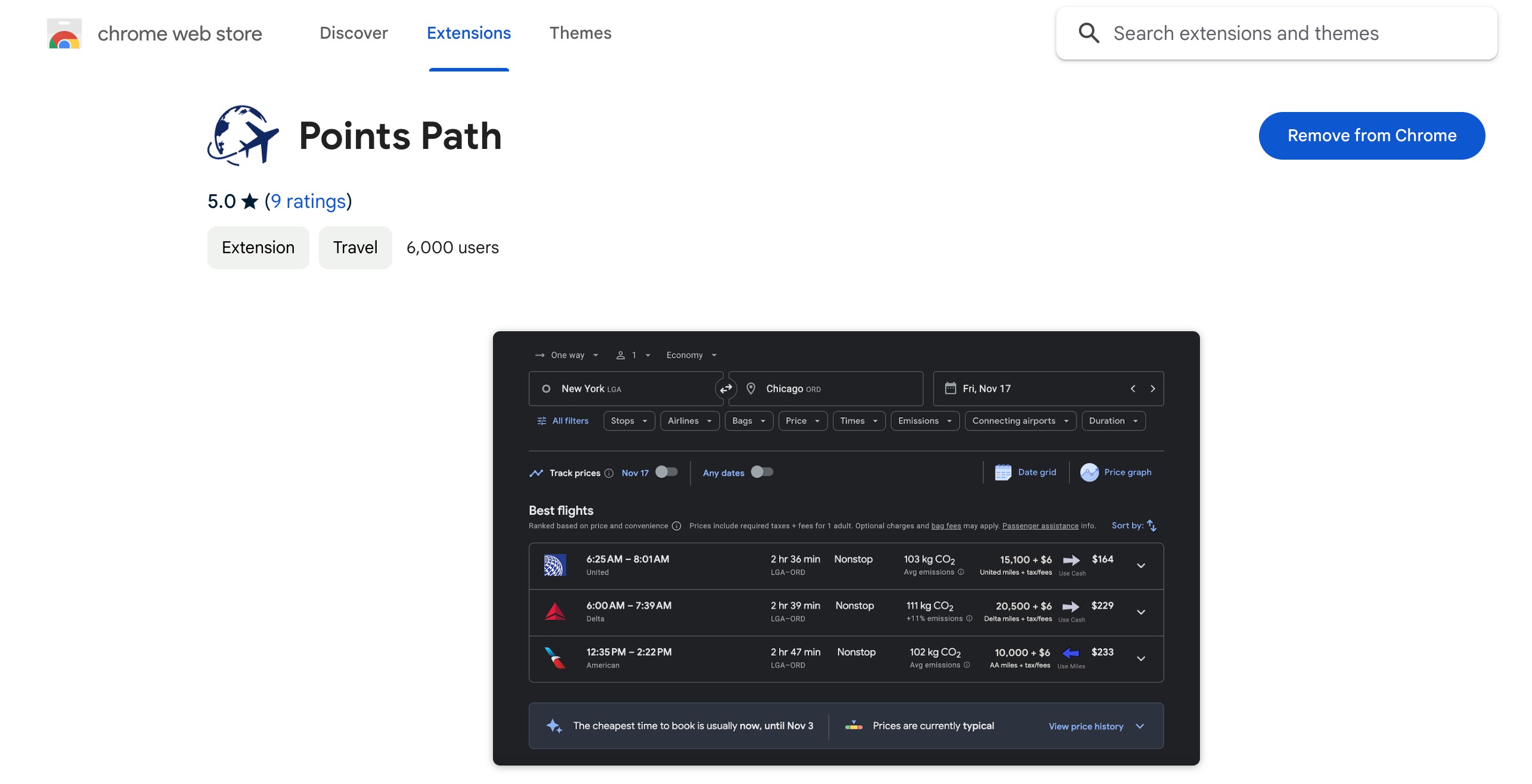Open the Economy cabin class dropdown
The height and width of the screenshot is (784, 1532).
(690, 354)
